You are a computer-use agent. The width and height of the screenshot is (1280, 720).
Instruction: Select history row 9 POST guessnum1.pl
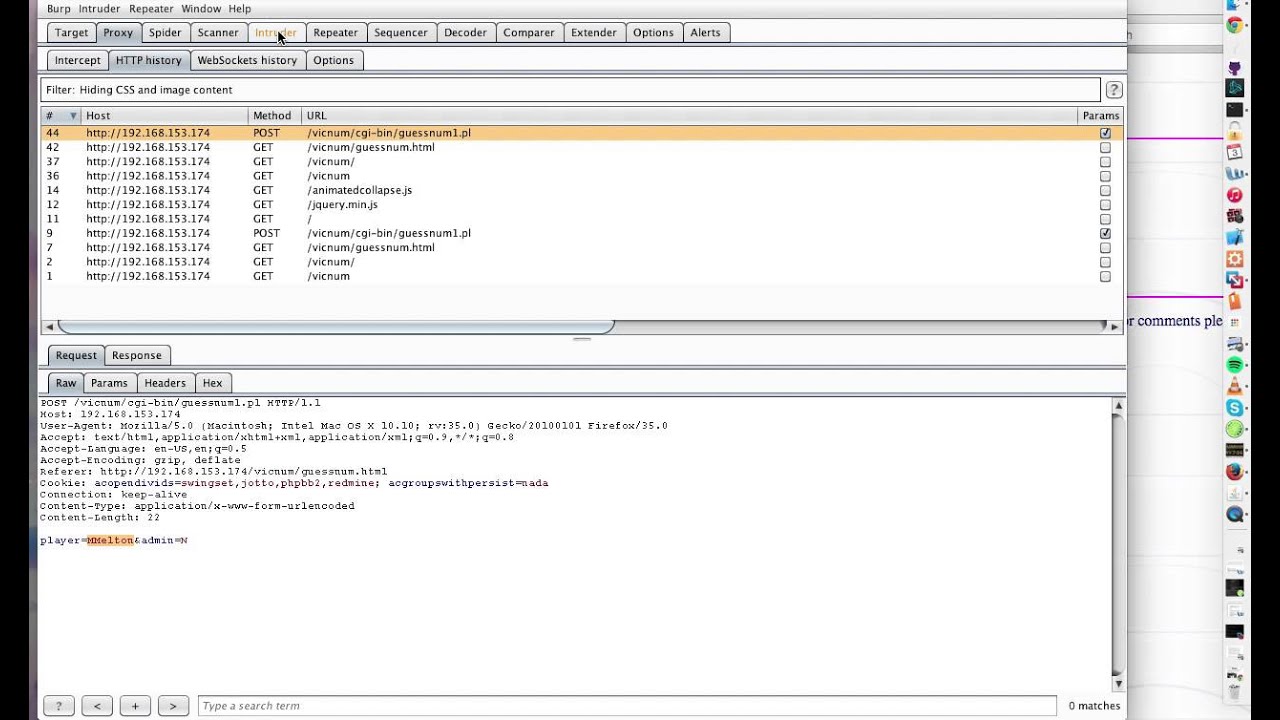click(x=581, y=233)
